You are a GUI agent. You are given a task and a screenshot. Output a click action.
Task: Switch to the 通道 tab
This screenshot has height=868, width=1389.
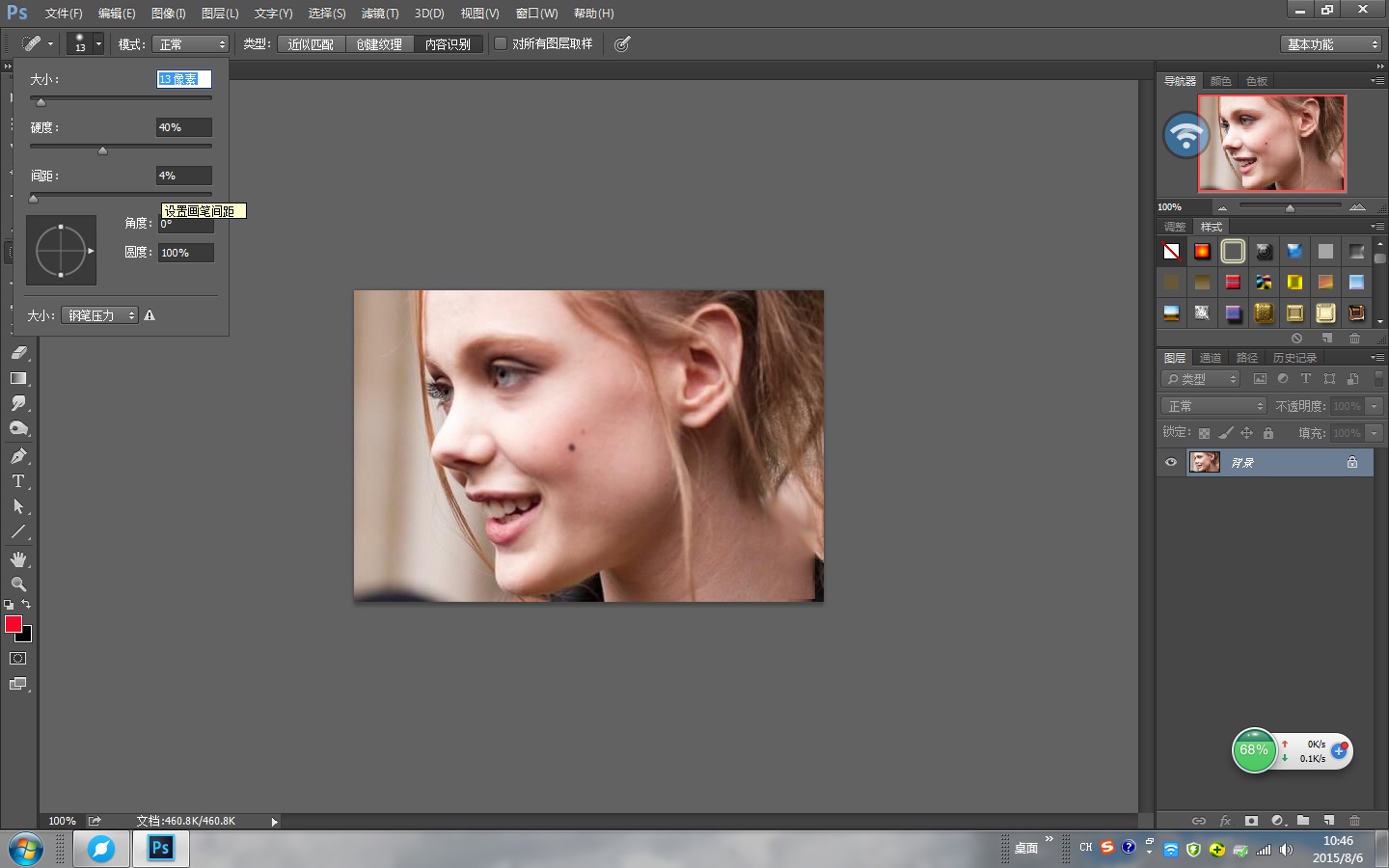click(1211, 358)
